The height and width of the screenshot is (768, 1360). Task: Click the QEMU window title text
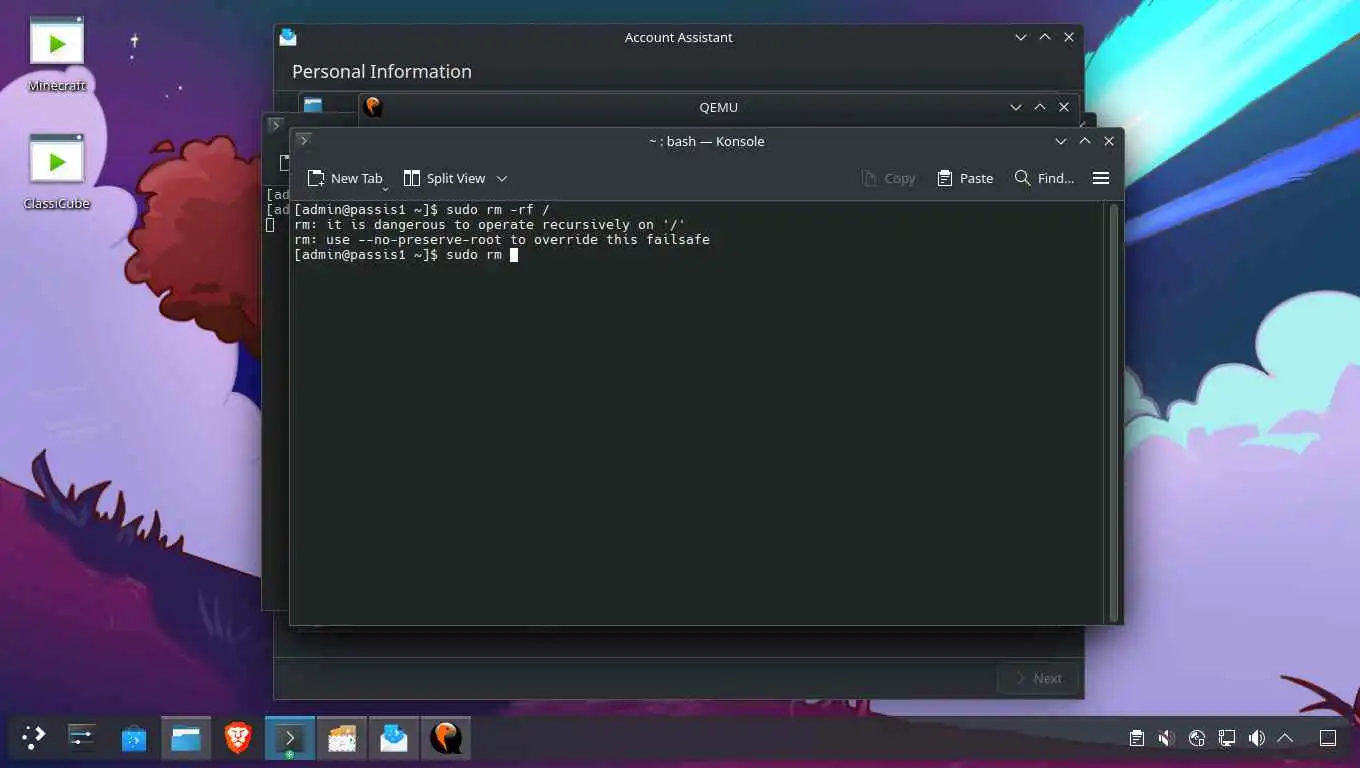click(x=719, y=107)
